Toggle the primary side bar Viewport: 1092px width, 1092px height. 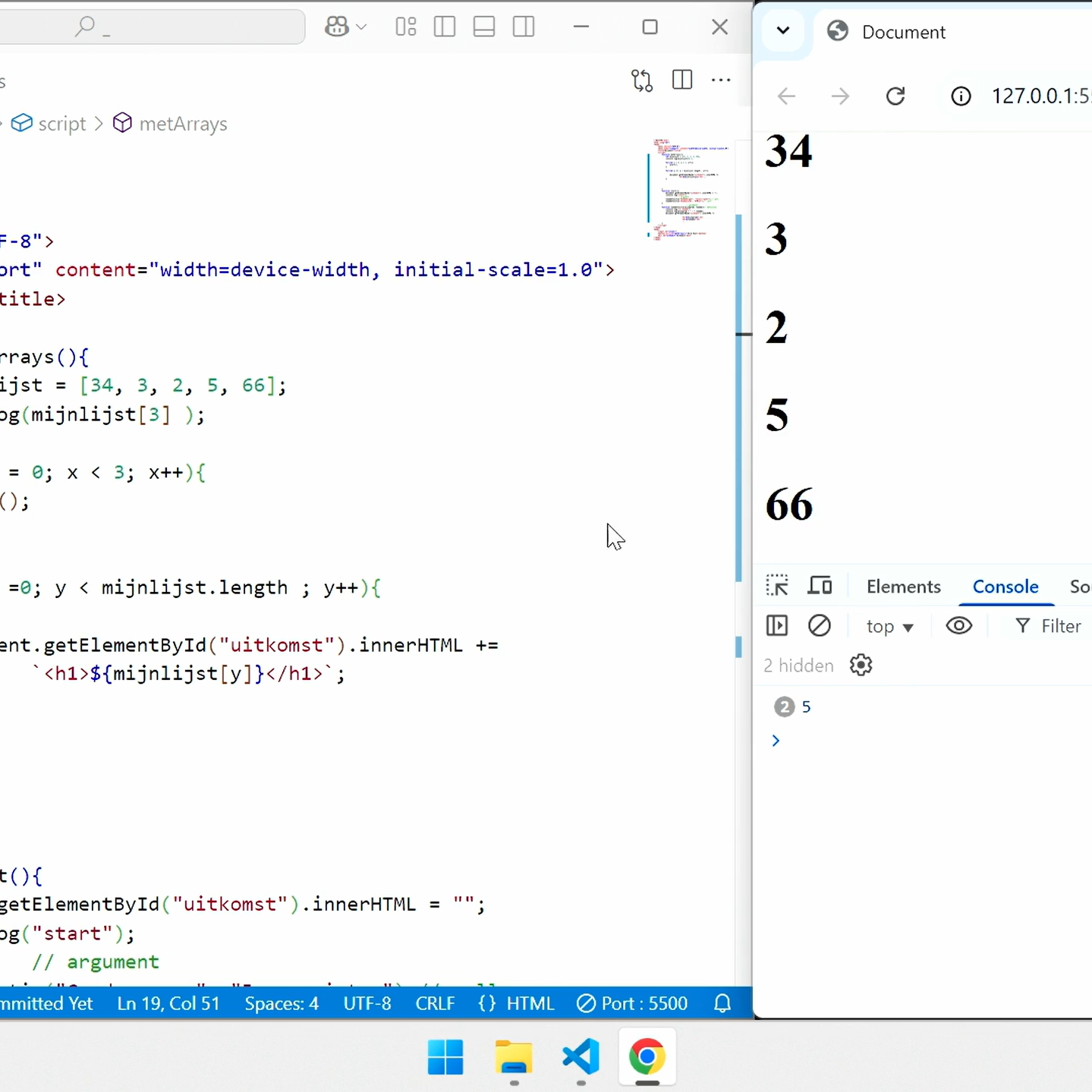click(445, 27)
